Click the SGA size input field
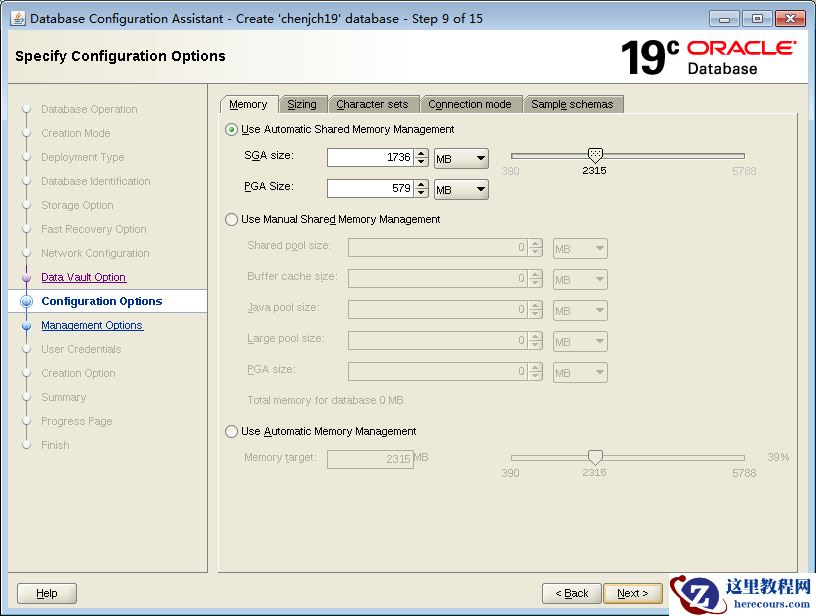This screenshot has width=816, height=616. (370, 158)
